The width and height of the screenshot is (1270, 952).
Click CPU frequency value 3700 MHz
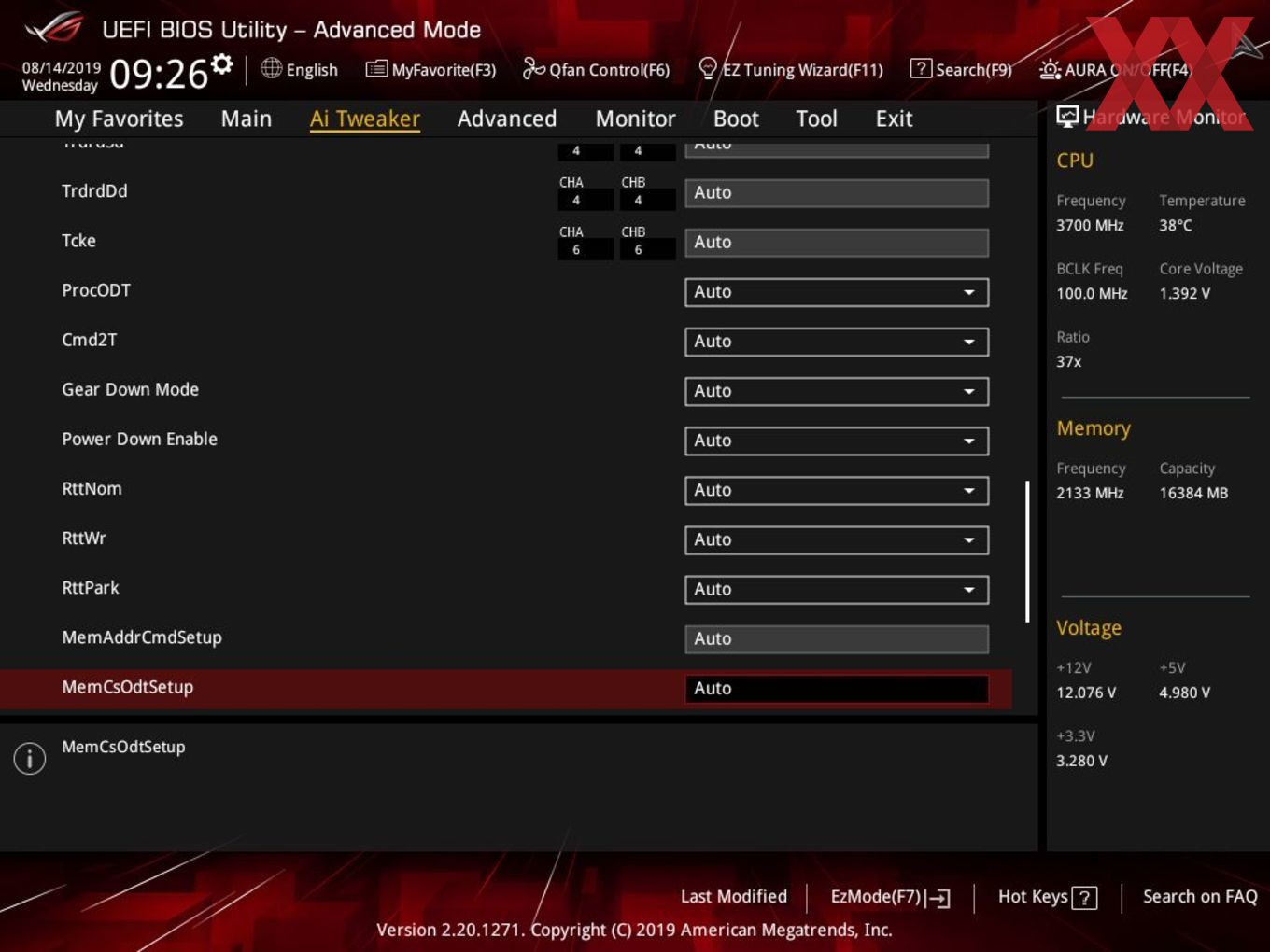(x=1090, y=225)
